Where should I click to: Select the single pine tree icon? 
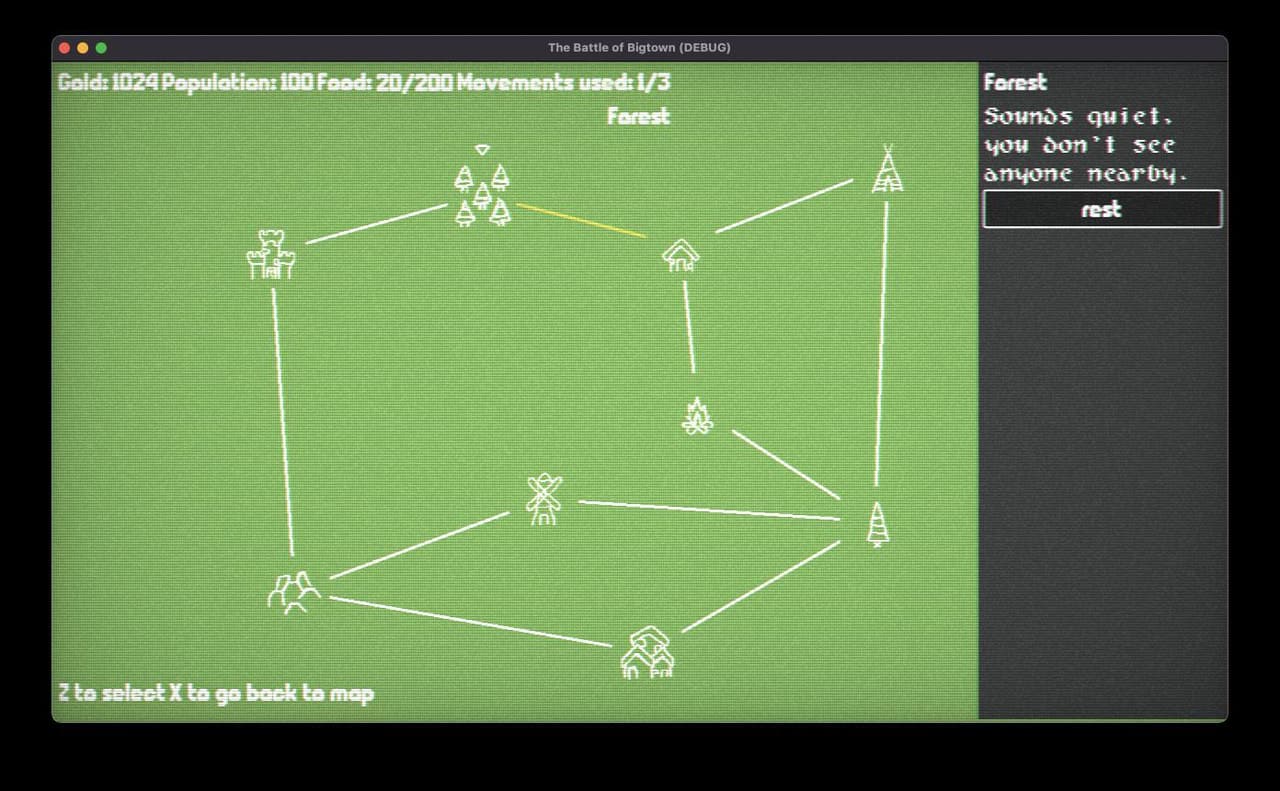[x=877, y=524]
